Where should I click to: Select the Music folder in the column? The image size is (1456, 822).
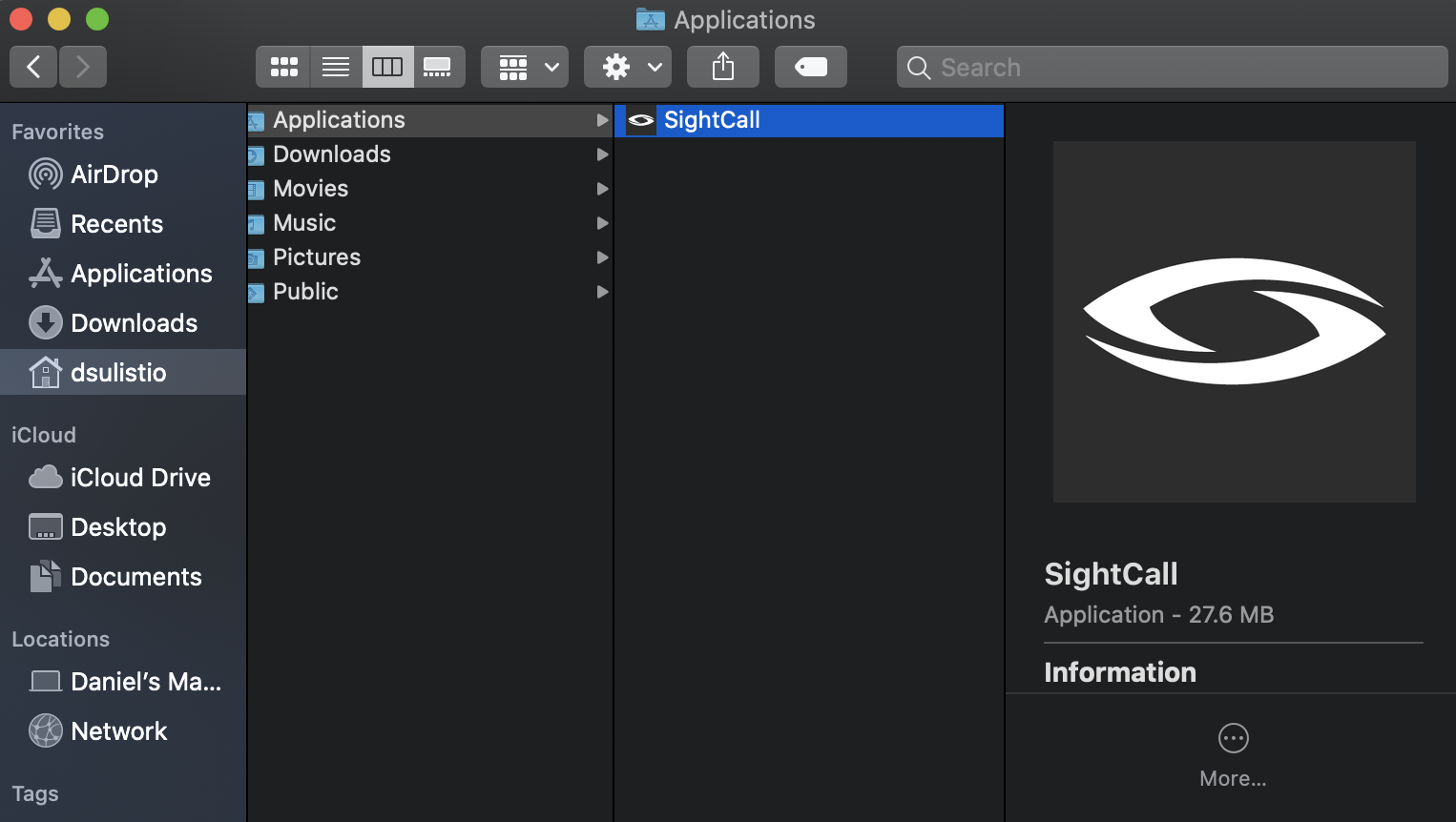(429, 223)
